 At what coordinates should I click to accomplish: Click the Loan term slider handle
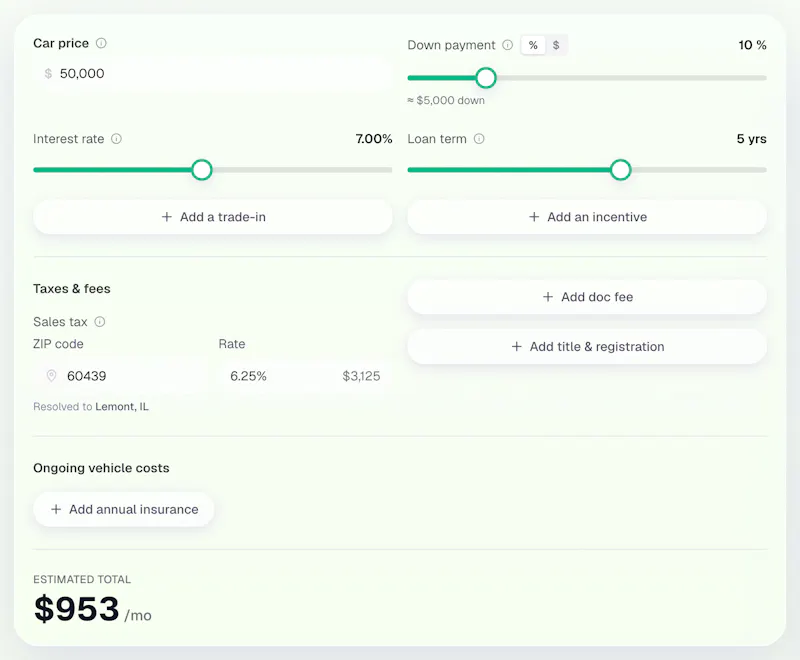(x=620, y=170)
